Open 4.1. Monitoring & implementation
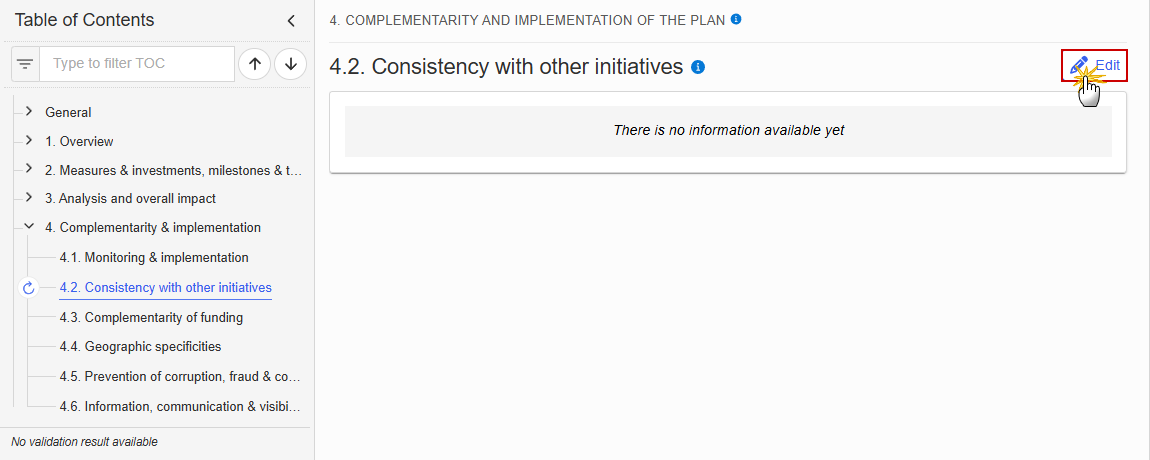Screen dimensions: 1150x460 pyautogui.click(x=154, y=258)
